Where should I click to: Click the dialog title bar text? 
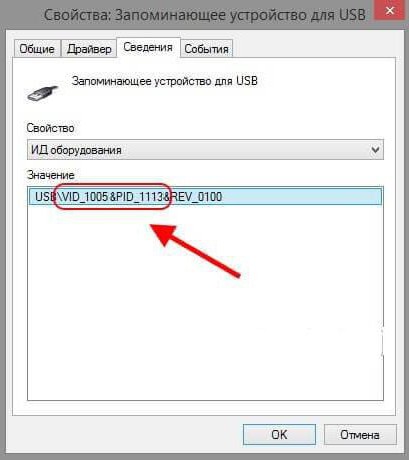pyautogui.click(x=204, y=15)
